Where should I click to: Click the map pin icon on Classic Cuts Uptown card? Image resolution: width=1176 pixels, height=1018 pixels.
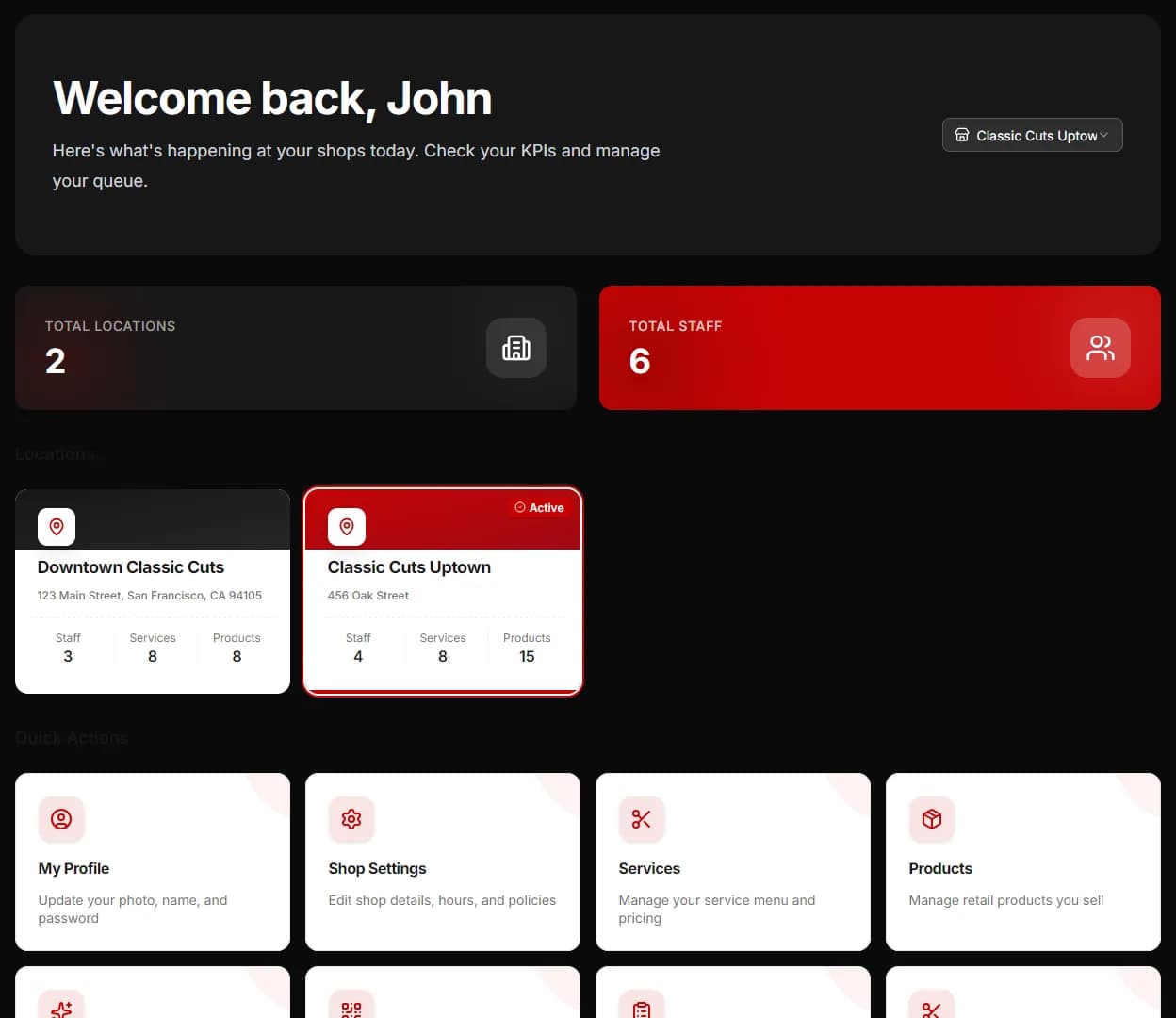click(x=346, y=527)
